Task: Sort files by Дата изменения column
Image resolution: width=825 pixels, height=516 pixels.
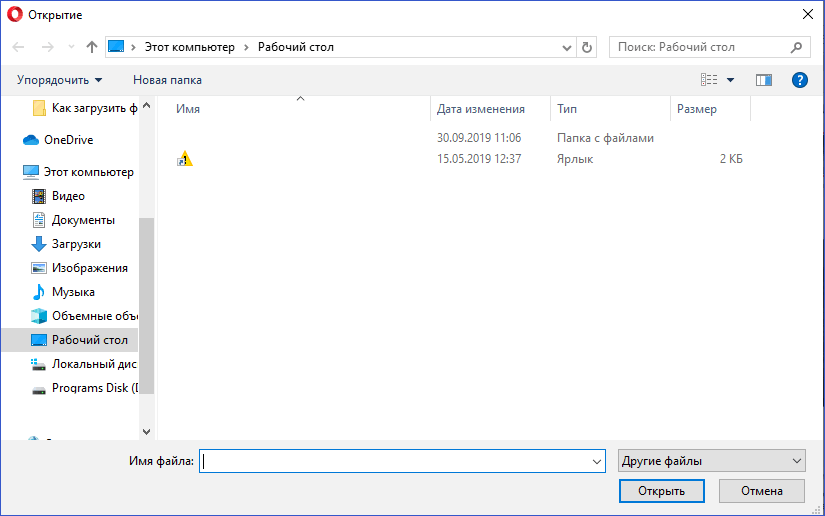Action: (481, 109)
